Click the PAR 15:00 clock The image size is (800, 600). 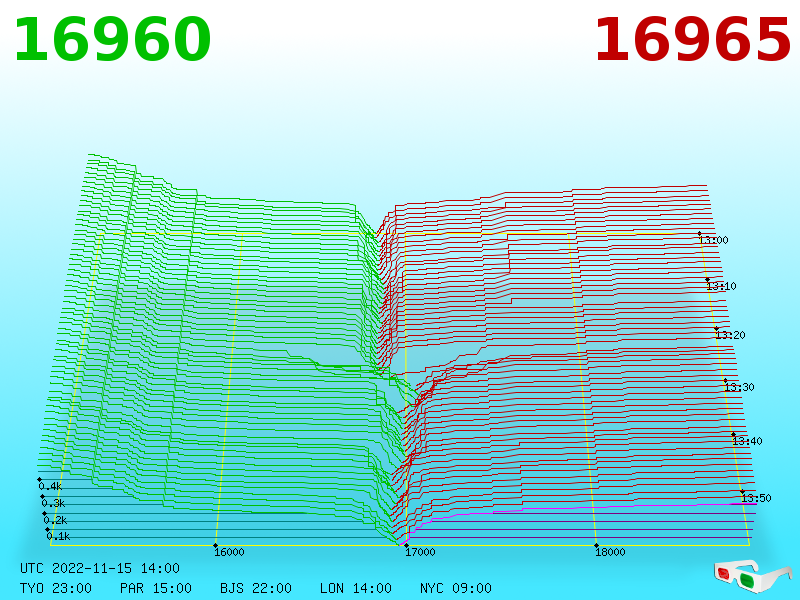(x=156, y=588)
